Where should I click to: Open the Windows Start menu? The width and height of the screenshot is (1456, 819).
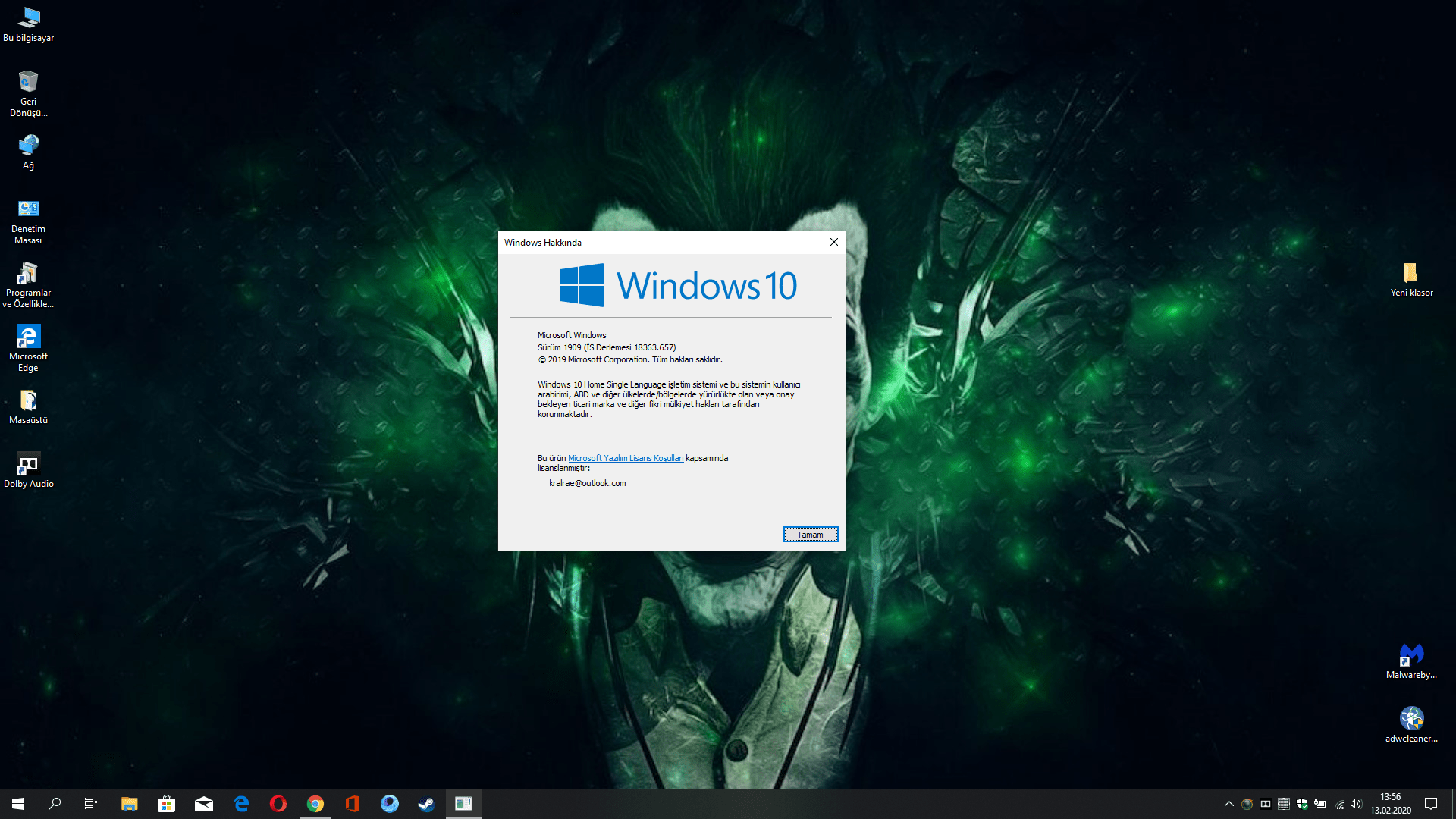pyautogui.click(x=18, y=804)
